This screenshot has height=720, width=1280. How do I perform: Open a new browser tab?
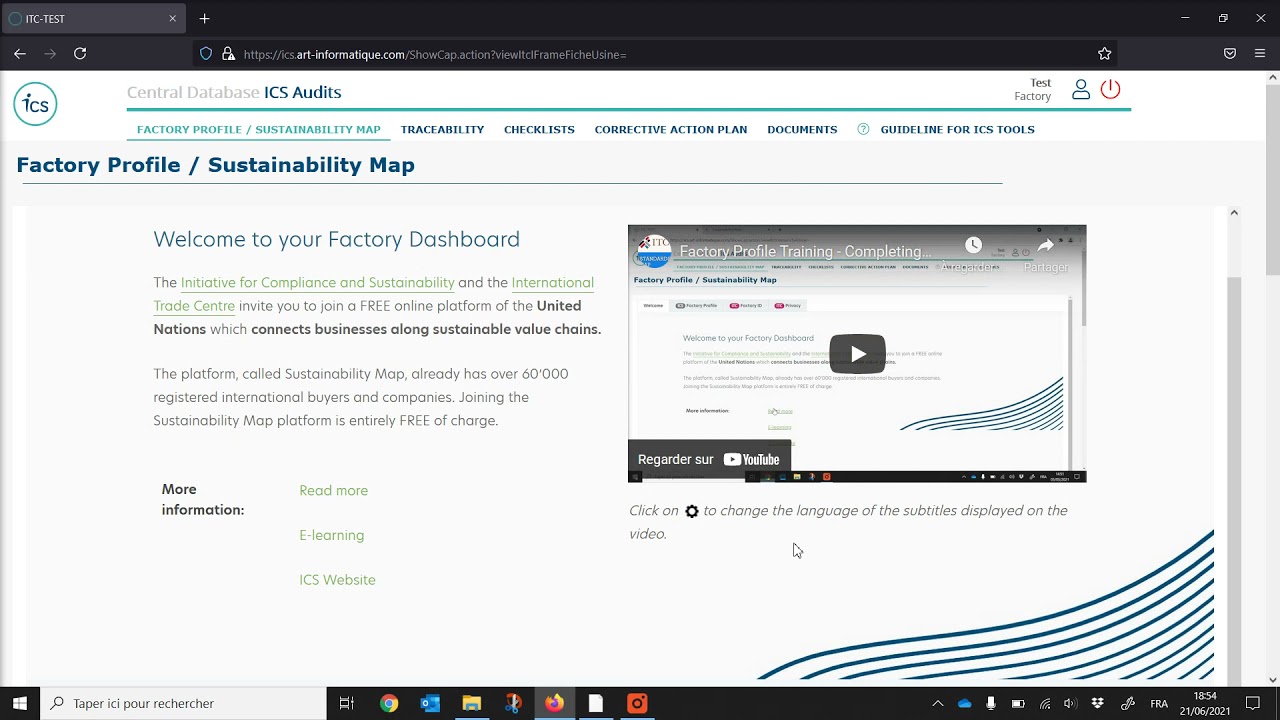coord(204,18)
